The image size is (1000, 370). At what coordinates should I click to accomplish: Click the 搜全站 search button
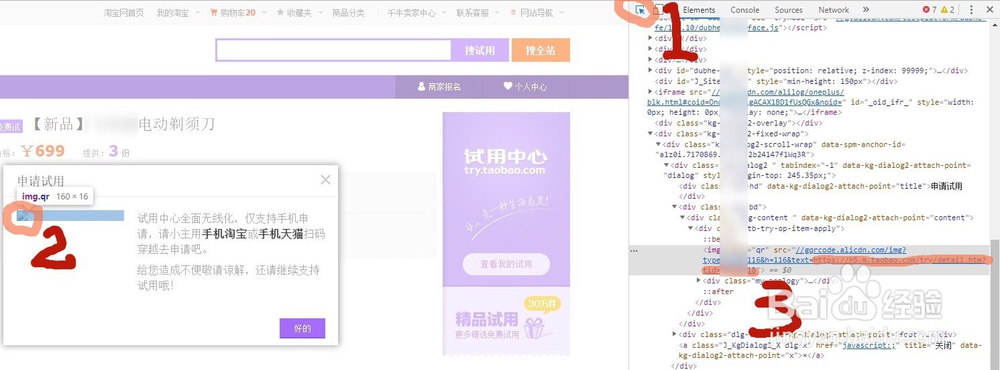click(x=540, y=50)
